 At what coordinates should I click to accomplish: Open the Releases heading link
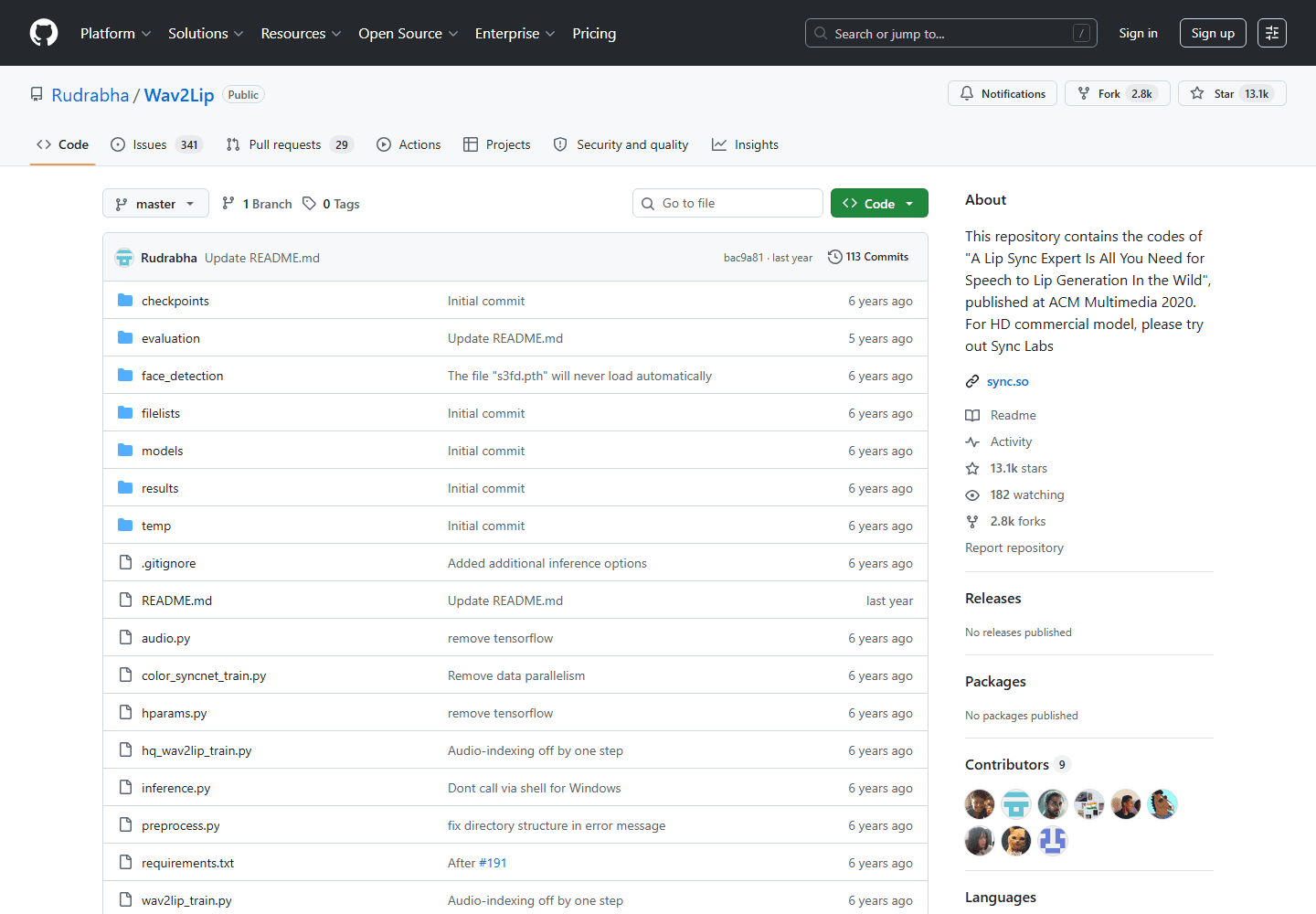tap(993, 598)
